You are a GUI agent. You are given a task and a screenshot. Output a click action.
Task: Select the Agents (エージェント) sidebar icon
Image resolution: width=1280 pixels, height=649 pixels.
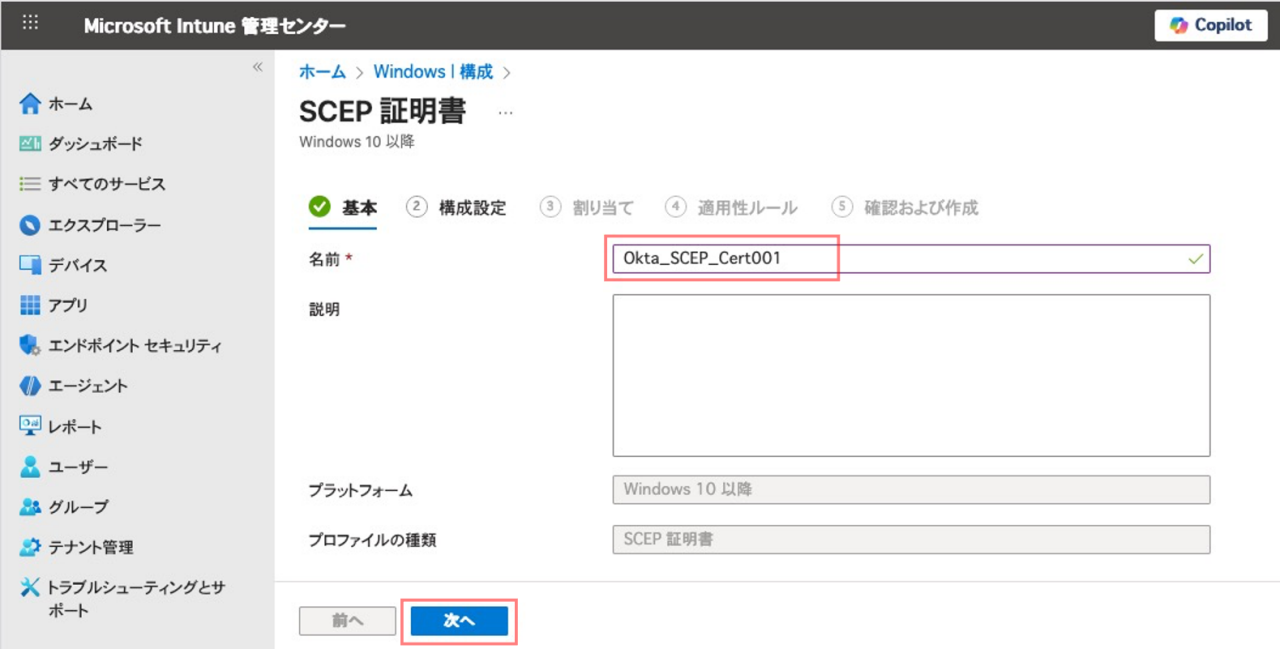[x=31, y=386]
